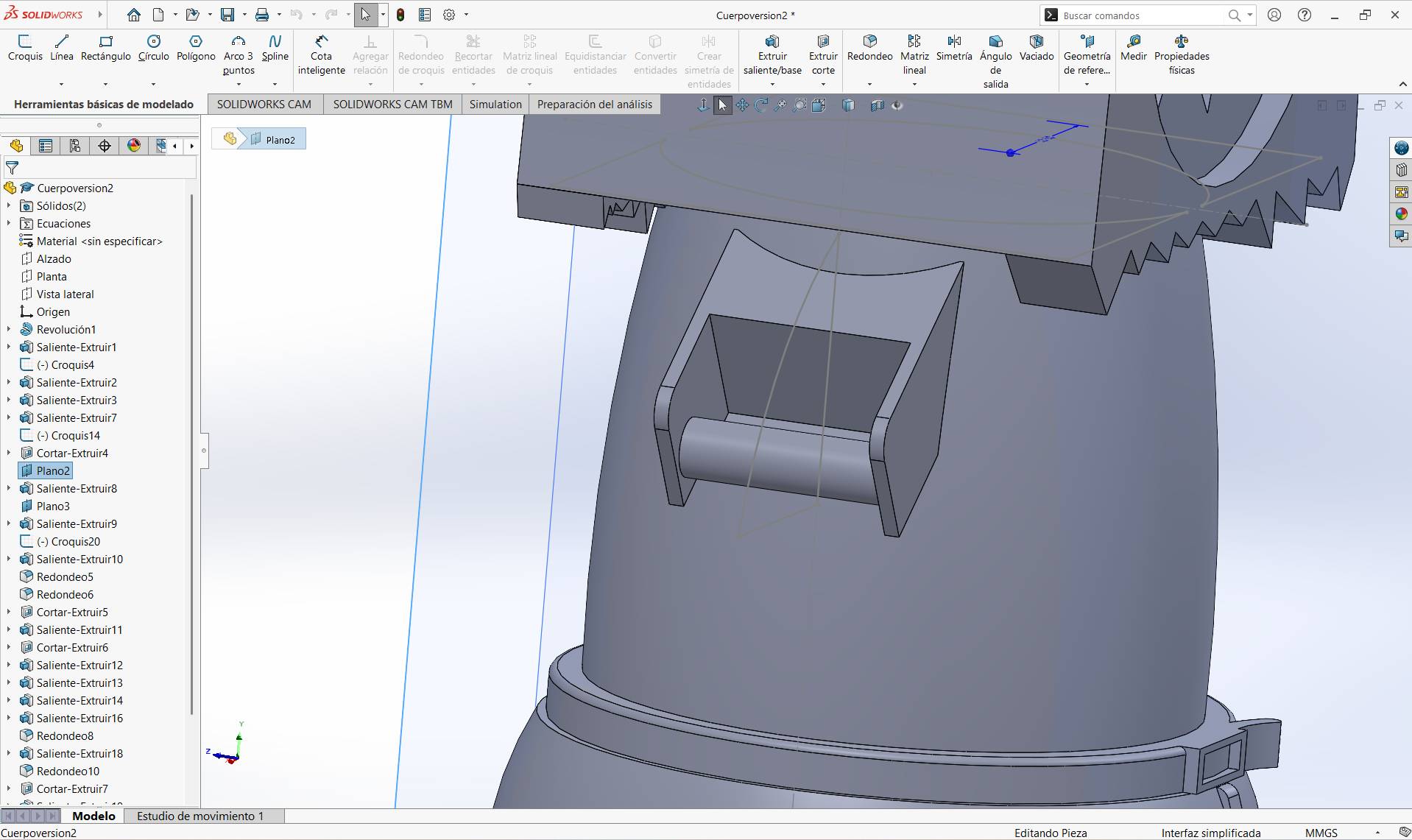Open the DisplayManager color ball tab
Viewport: 1412px width, 840px height.
pyautogui.click(x=134, y=146)
